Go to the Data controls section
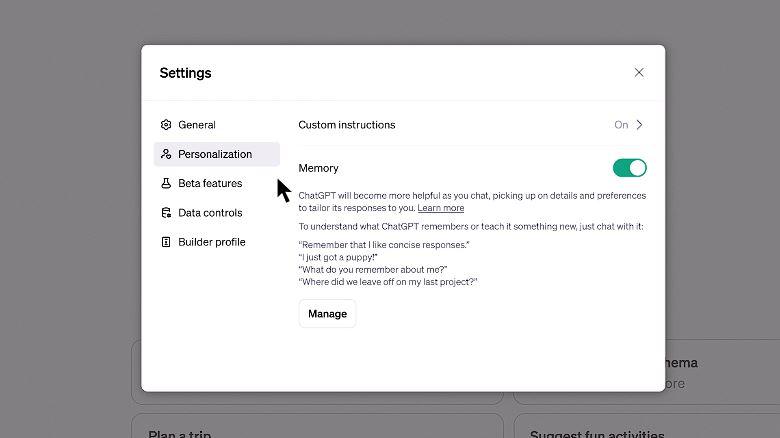This screenshot has width=780, height=438. click(x=210, y=213)
